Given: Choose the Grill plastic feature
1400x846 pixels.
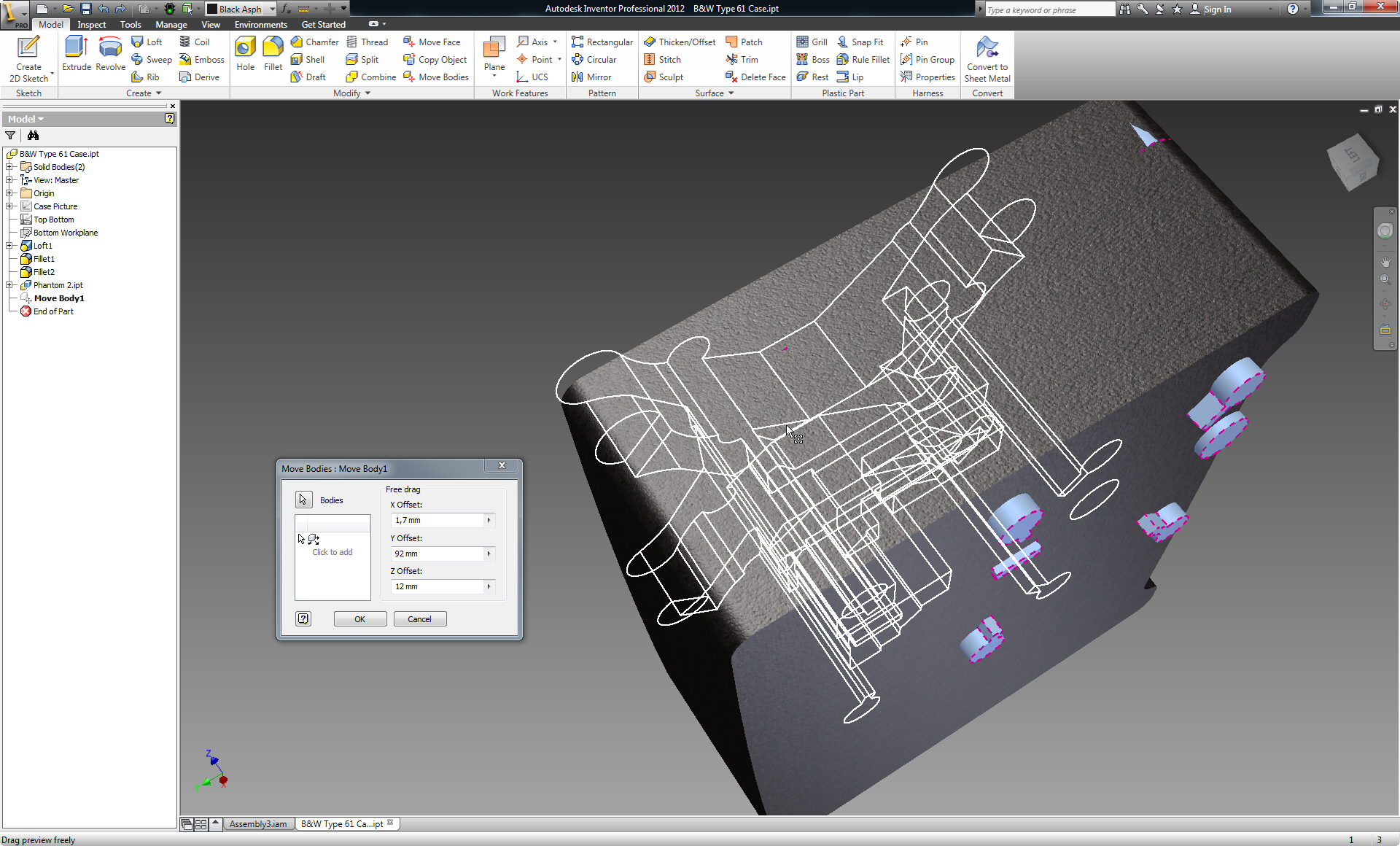Looking at the screenshot, I should 812,42.
